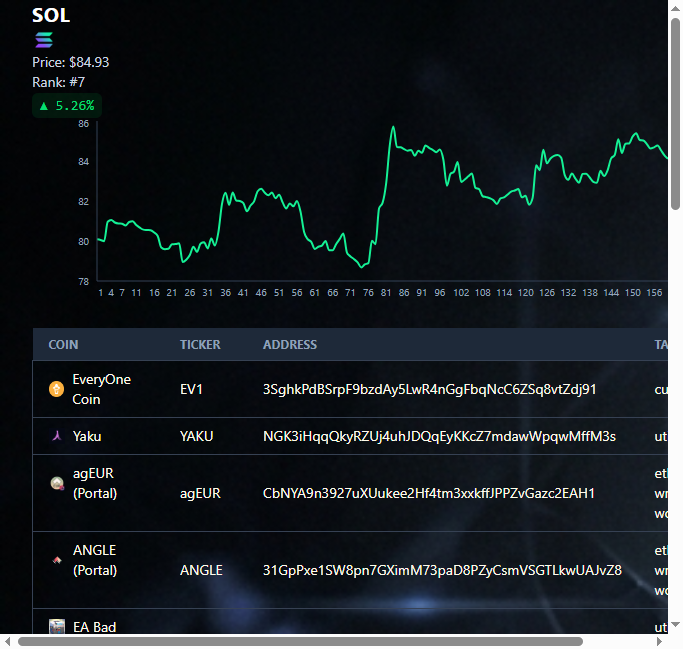Screen dimensions: 683x649
Task: Click the Yaku coin name
Action: (x=87, y=436)
